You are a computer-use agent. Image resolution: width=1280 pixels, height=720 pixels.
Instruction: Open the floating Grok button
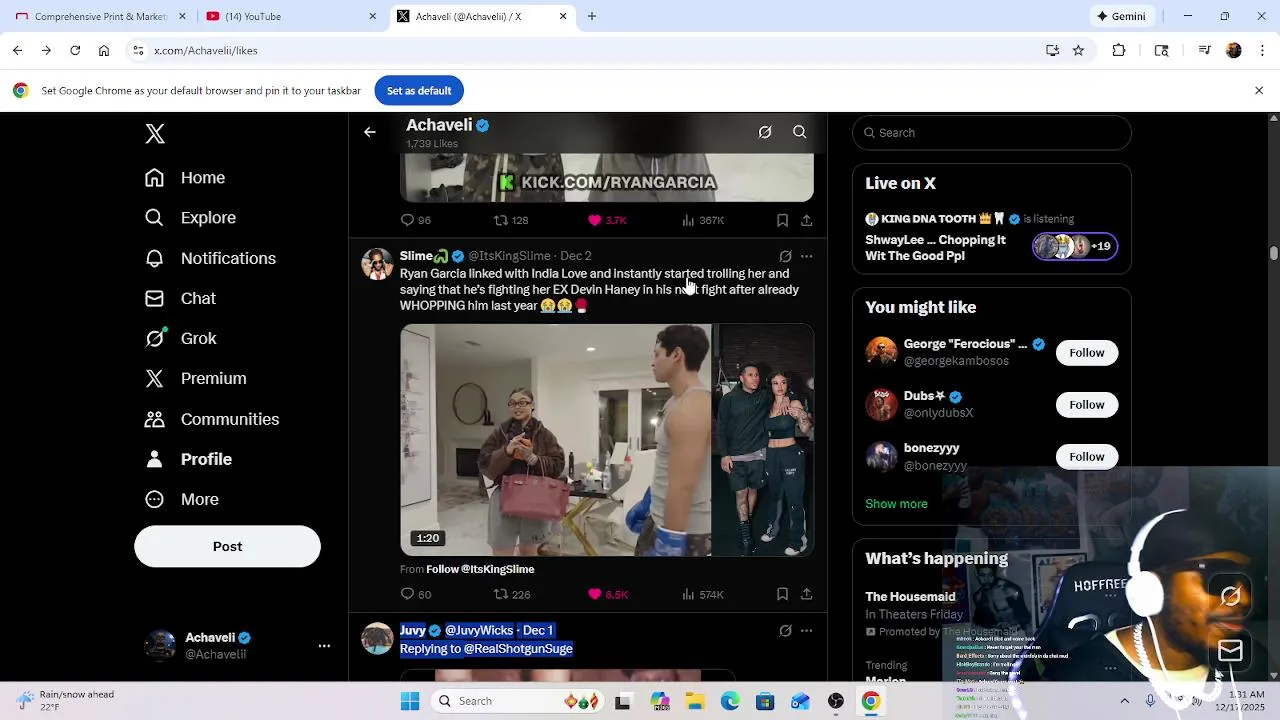[x=1231, y=597]
